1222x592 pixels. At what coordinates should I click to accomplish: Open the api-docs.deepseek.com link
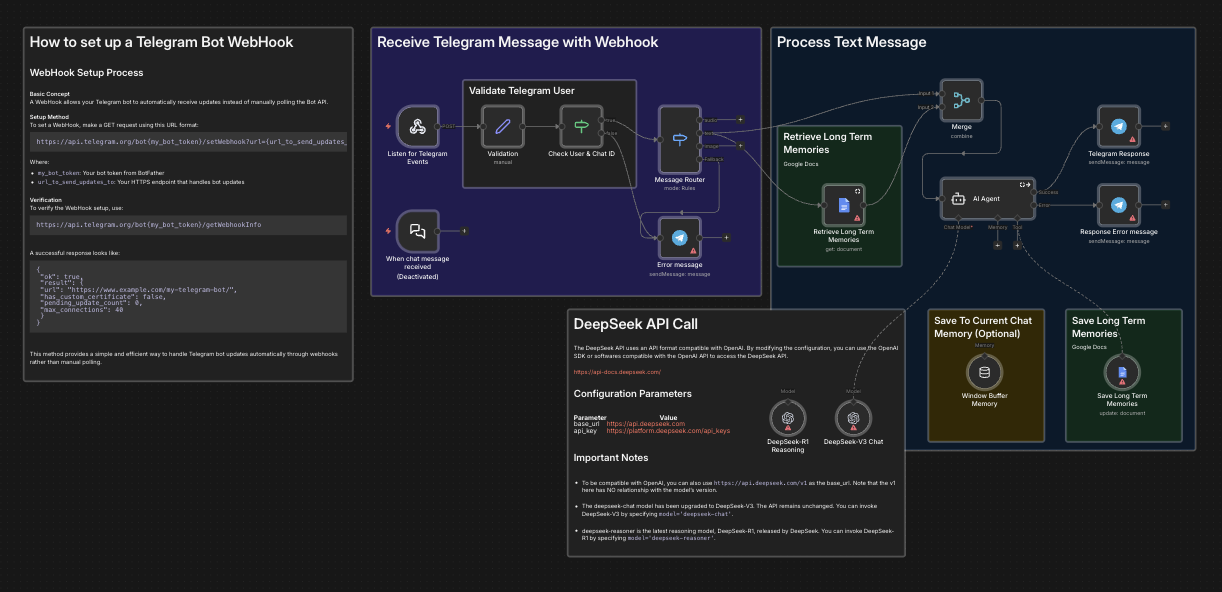pos(617,372)
